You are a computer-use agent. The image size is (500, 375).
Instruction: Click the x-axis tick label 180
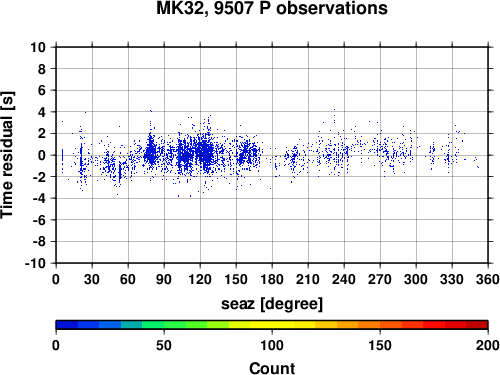272,279
